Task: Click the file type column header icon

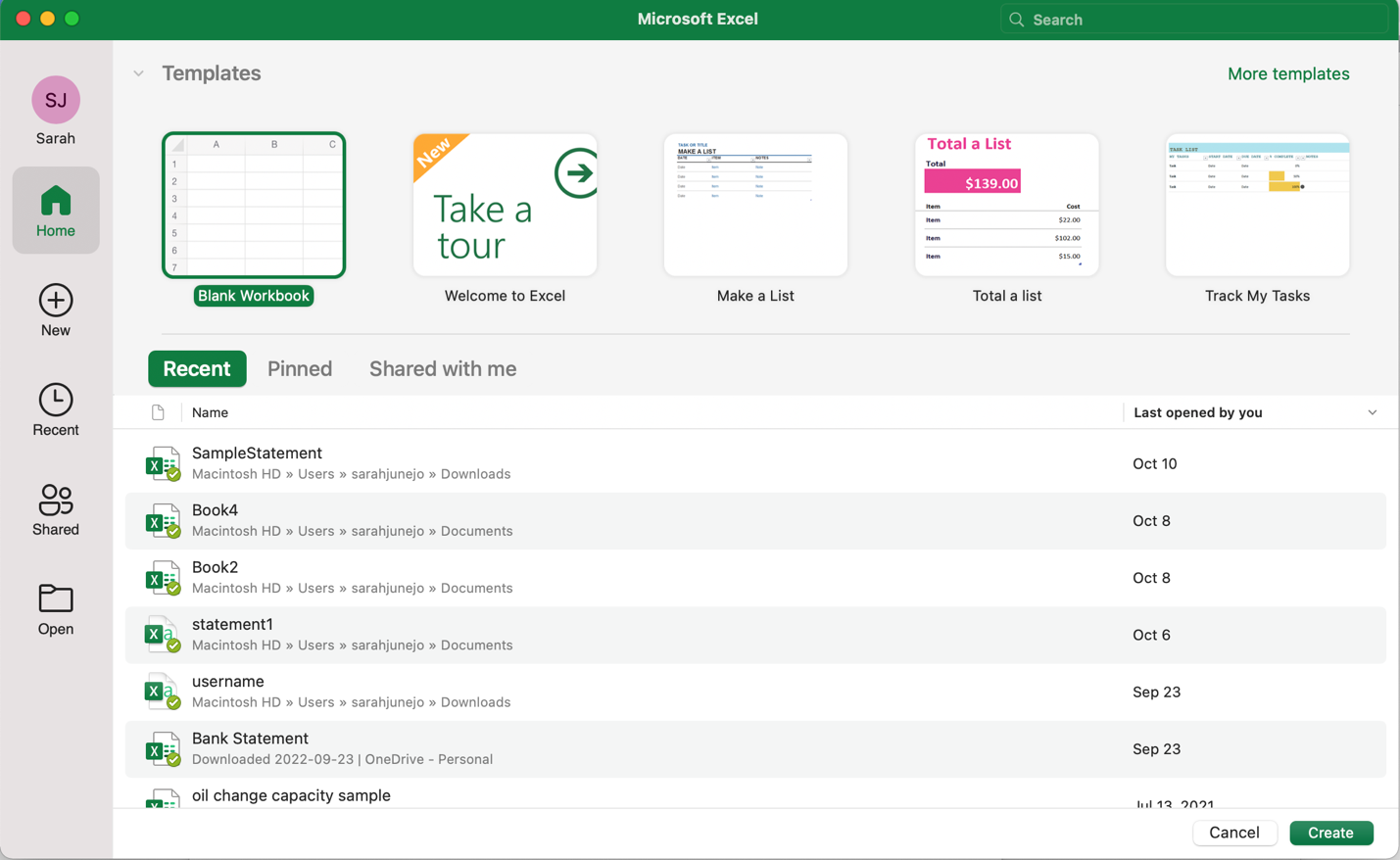Action: [x=158, y=412]
